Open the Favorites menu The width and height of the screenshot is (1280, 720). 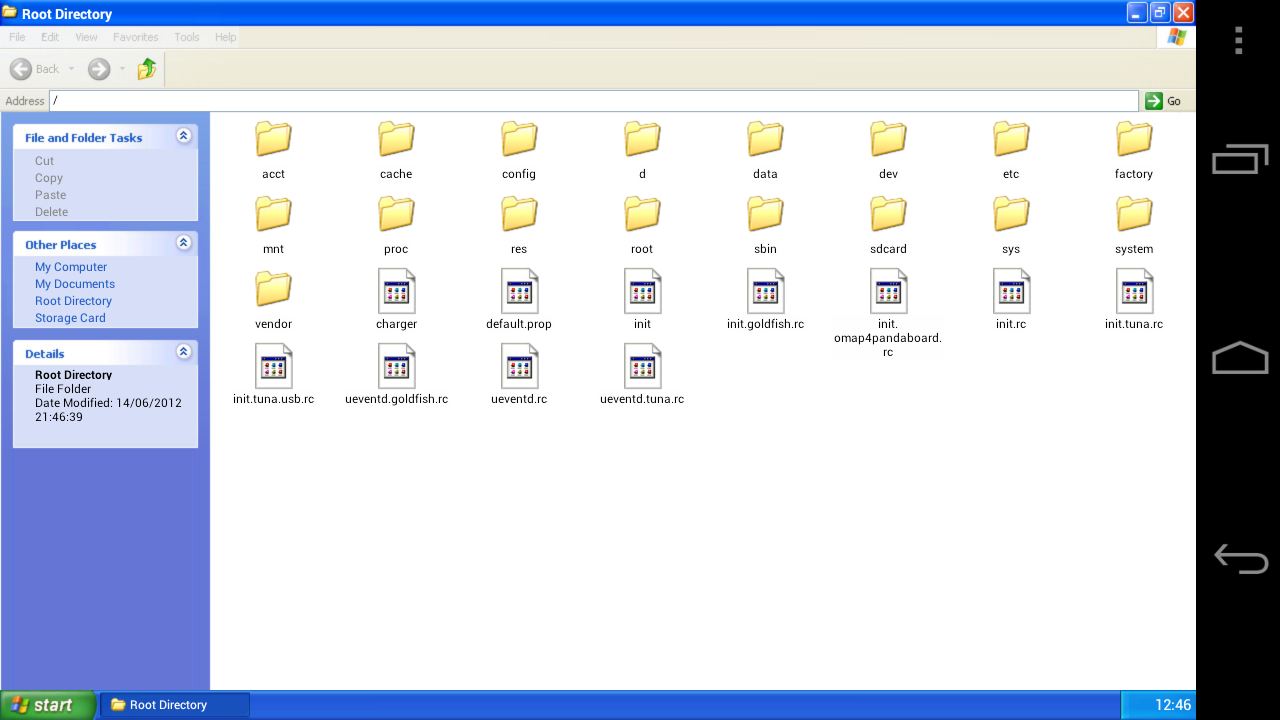tap(135, 37)
